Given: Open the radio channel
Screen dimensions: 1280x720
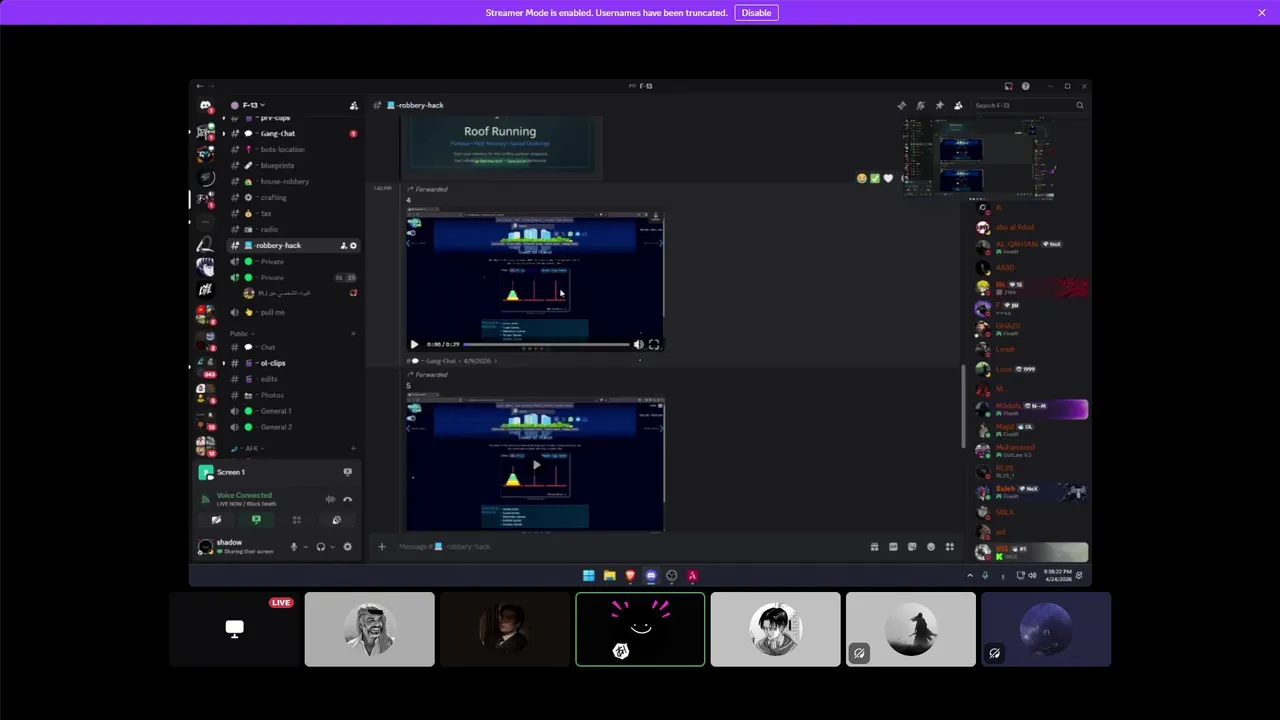Looking at the screenshot, I should 295,229.
